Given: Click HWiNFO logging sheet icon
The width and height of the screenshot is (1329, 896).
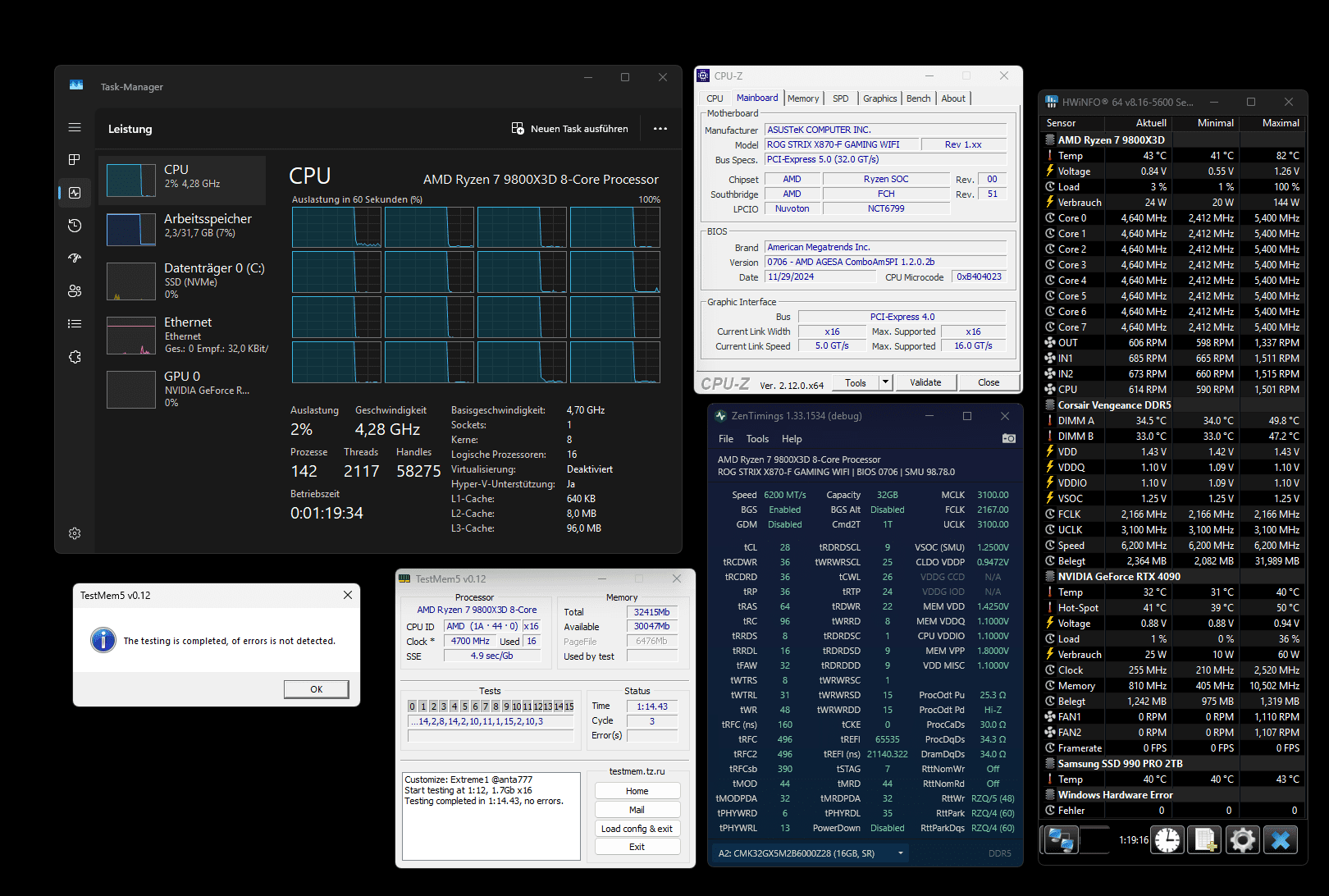Looking at the screenshot, I should pyautogui.click(x=1205, y=840).
